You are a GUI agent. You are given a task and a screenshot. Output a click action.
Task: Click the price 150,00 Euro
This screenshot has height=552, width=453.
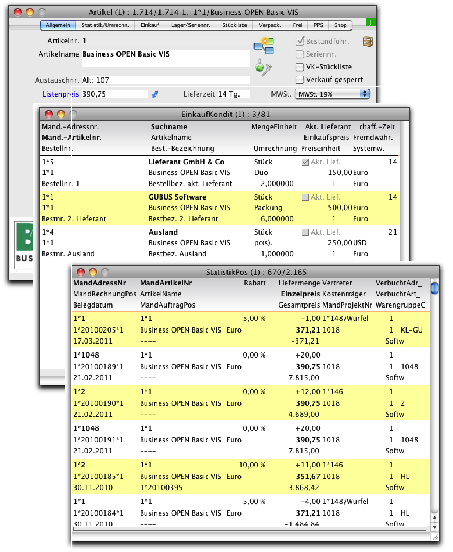pyautogui.click(x=348, y=173)
